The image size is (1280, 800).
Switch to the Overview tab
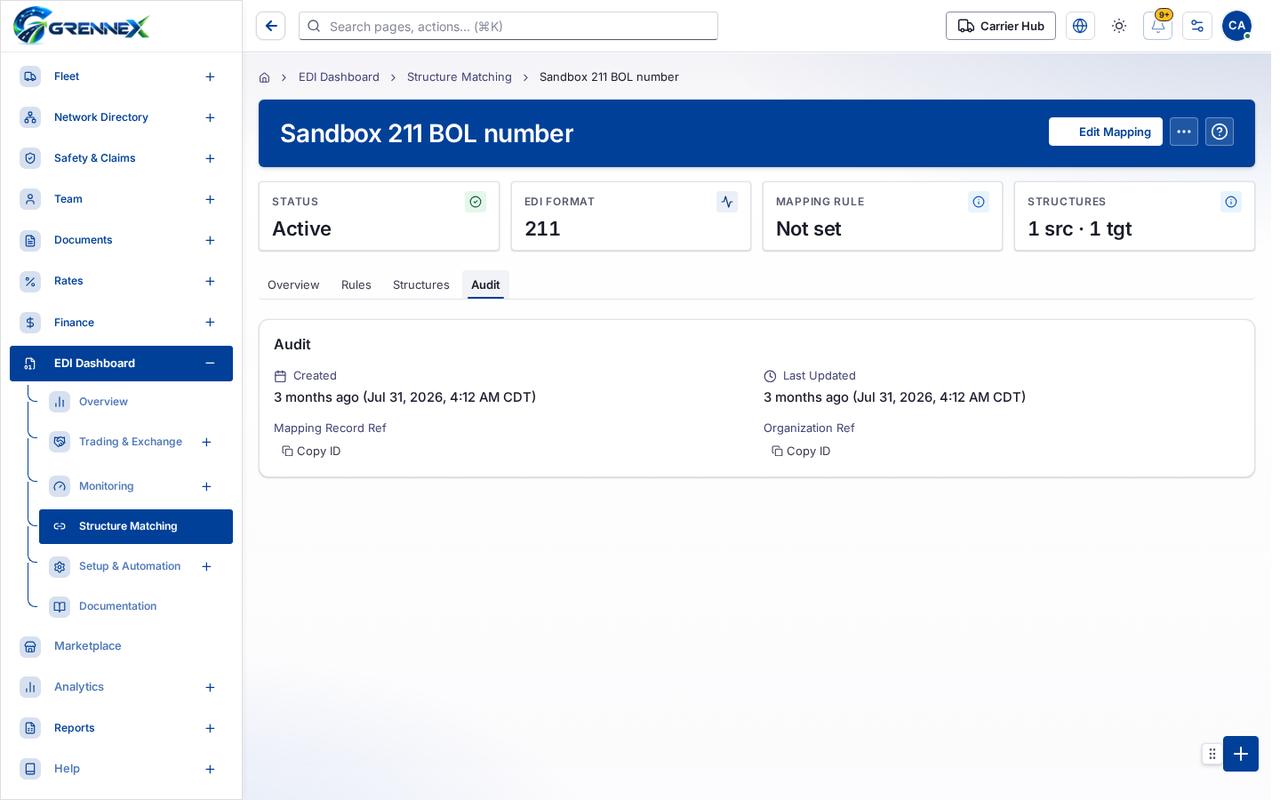tap(293, 285)
